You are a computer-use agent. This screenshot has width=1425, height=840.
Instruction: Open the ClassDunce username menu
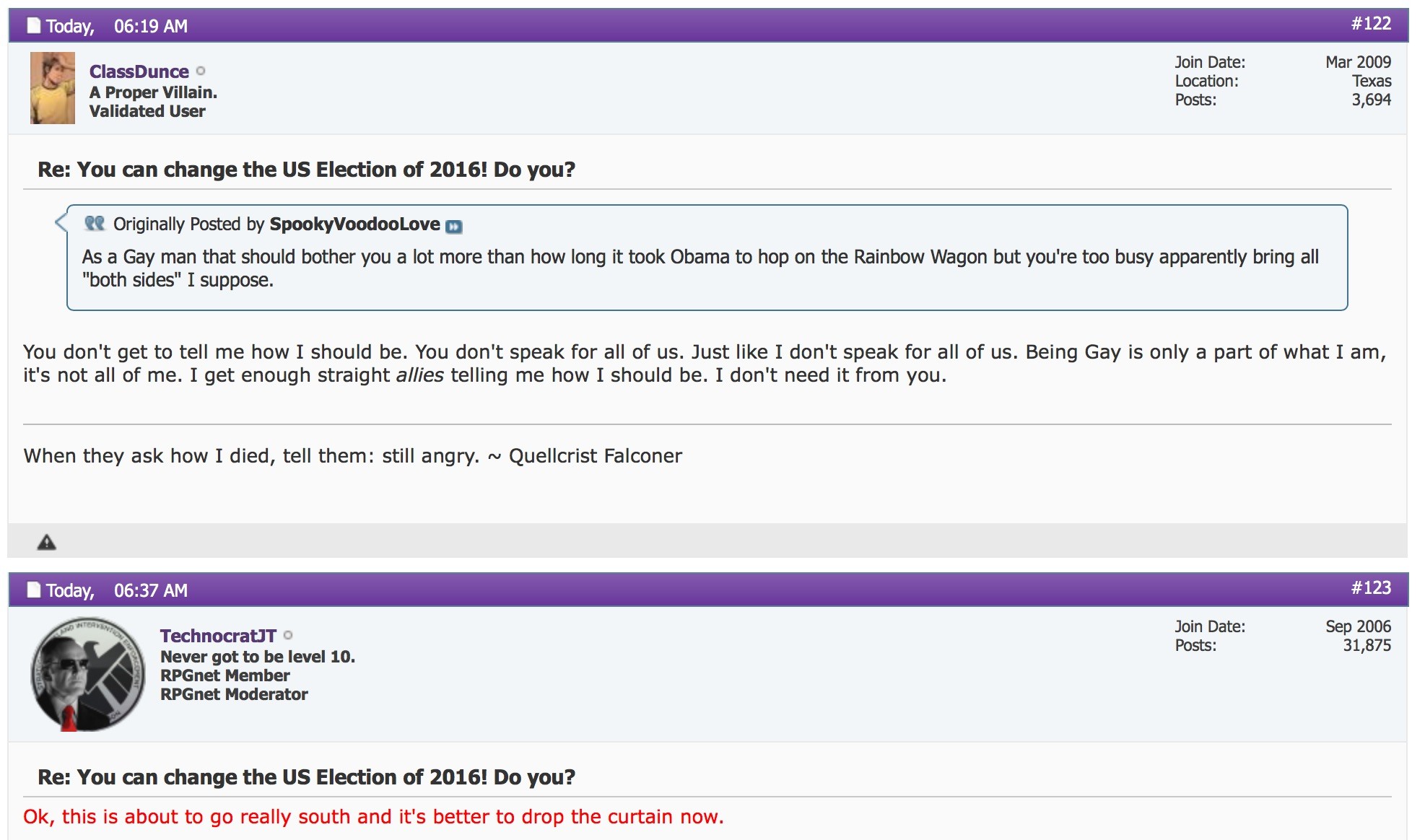139,71
